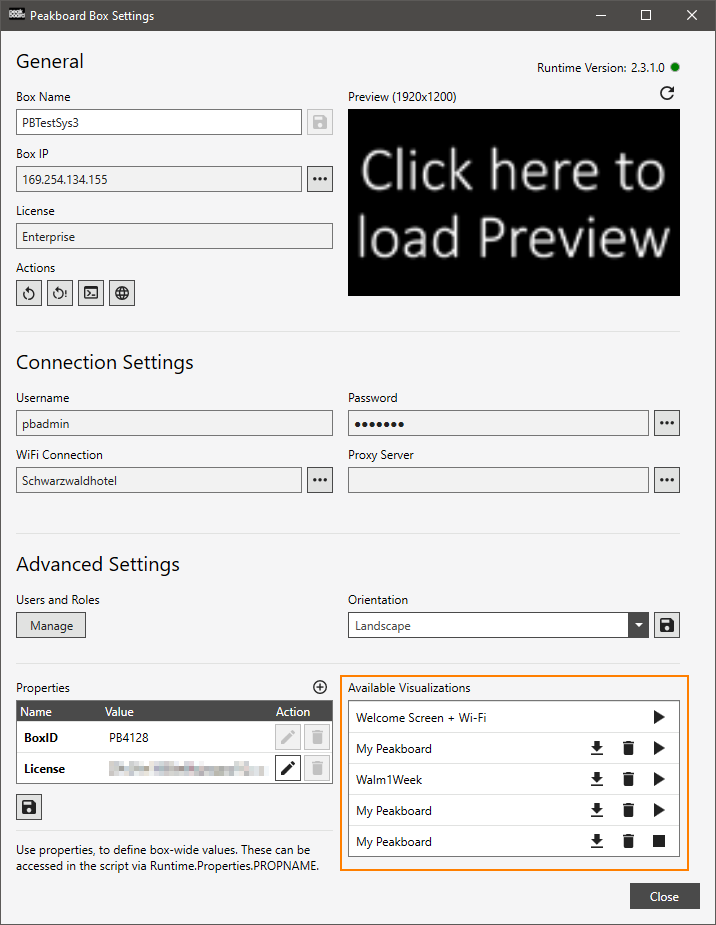Click the License field showing Enterprise
716x925 pixels.
(175, 236)
